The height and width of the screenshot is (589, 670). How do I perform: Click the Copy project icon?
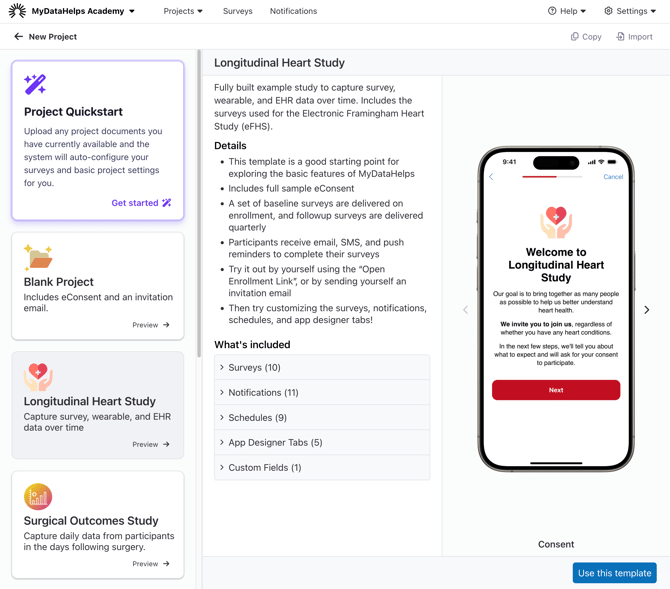point(575,37)
